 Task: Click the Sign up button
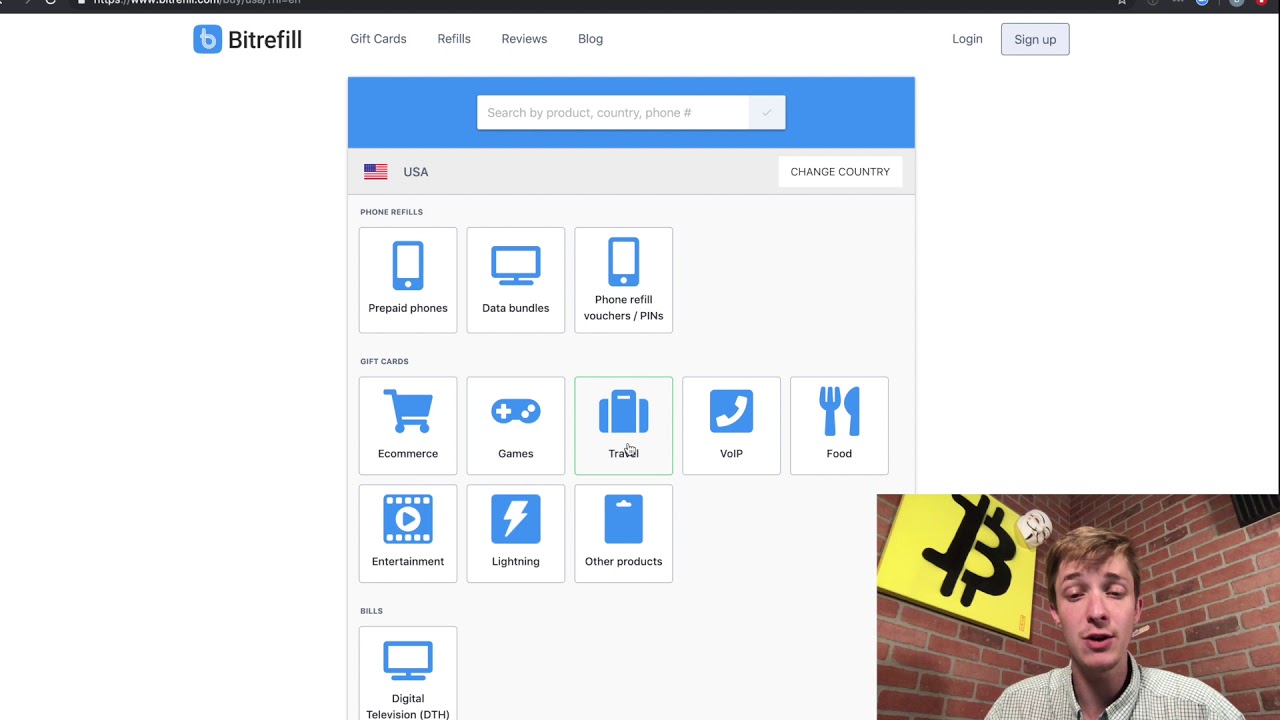pyautogui.click(x=1035, y=39)
